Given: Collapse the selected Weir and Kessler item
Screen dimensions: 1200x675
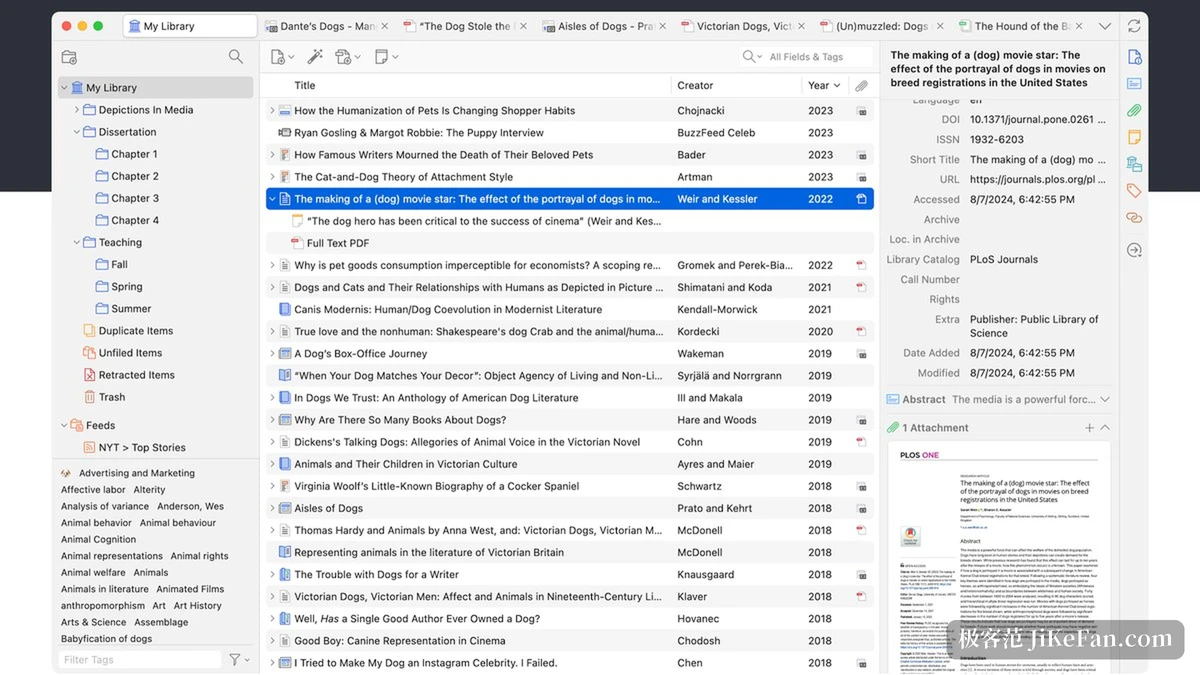Looking at the screenshot, I should pyautogui.click(x=272, y=199).
